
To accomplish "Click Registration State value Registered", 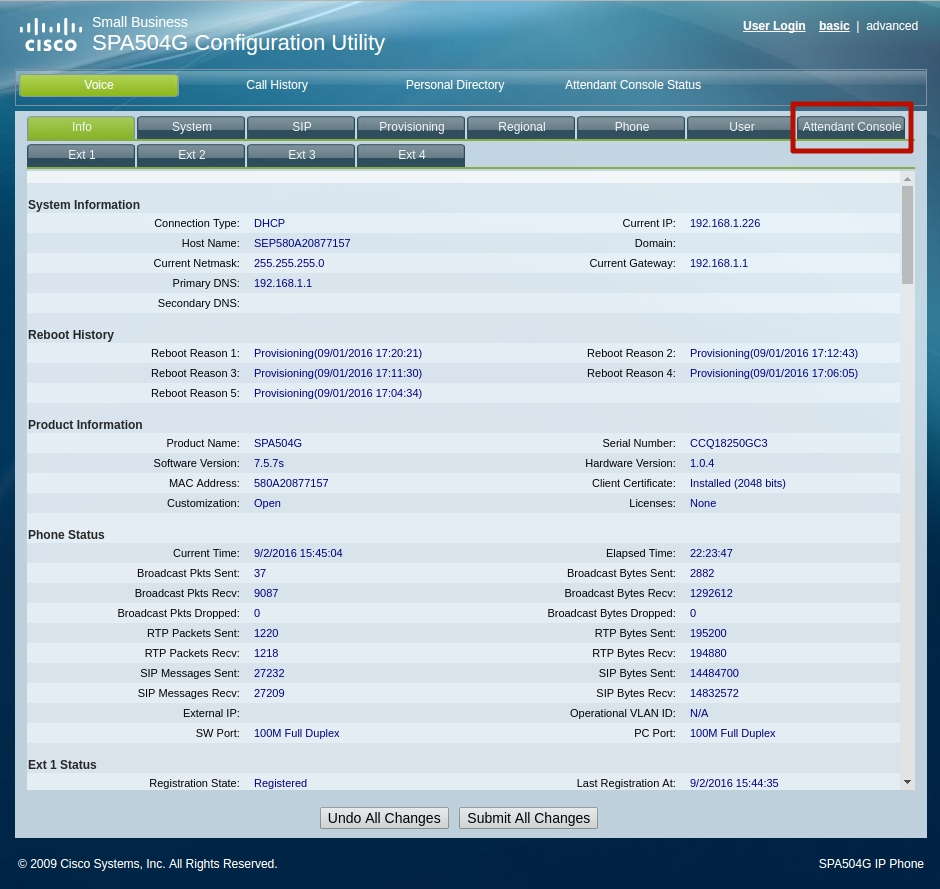I will pyautogui.click(x=280, y=783).
